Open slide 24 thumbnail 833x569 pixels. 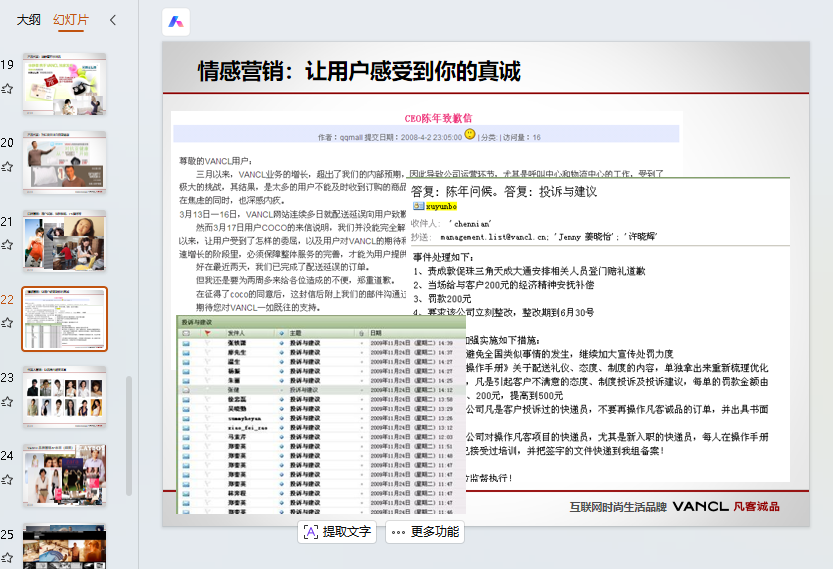pos(64,475)
